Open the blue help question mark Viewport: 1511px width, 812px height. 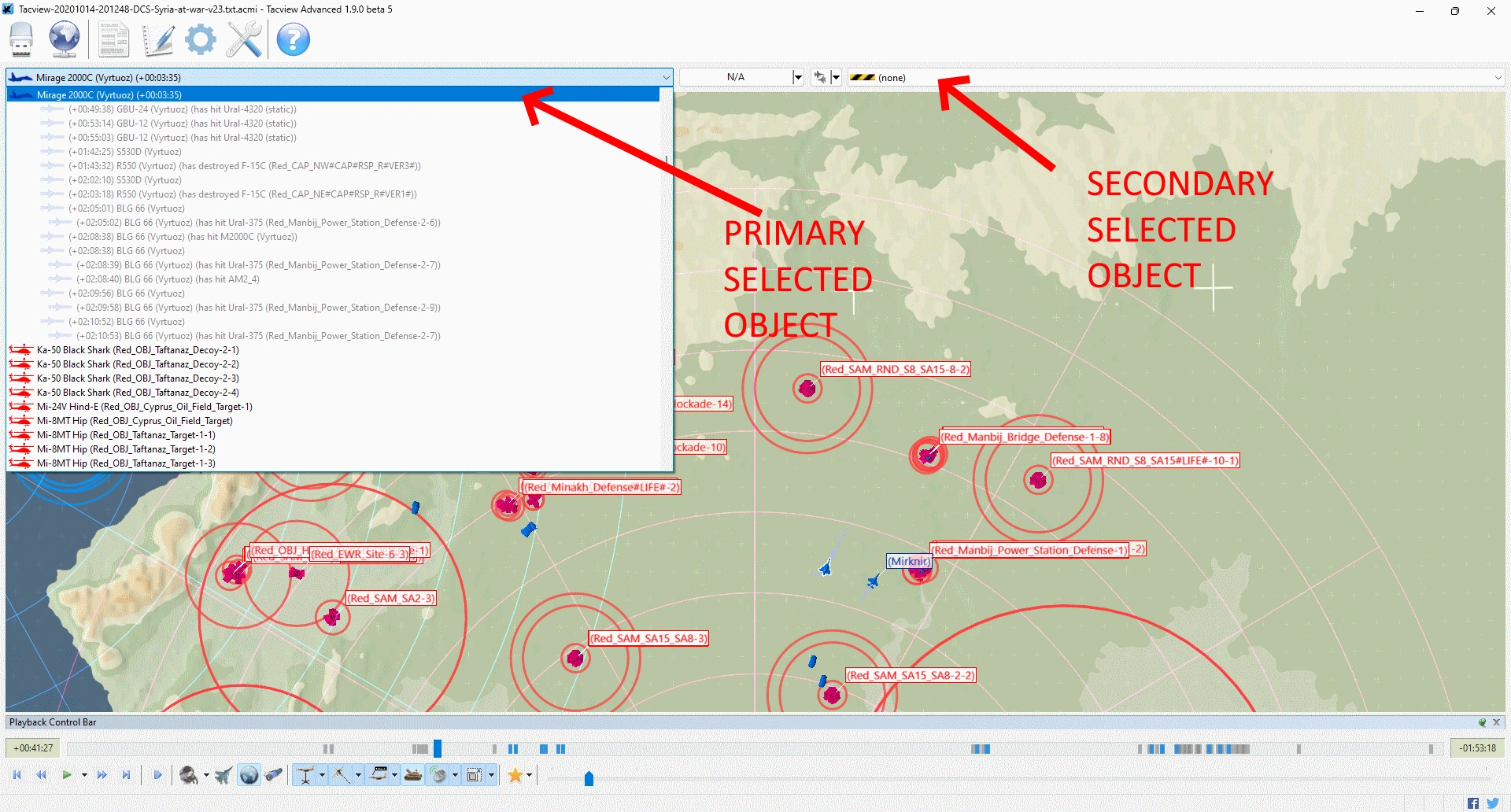tap(294, 39)
